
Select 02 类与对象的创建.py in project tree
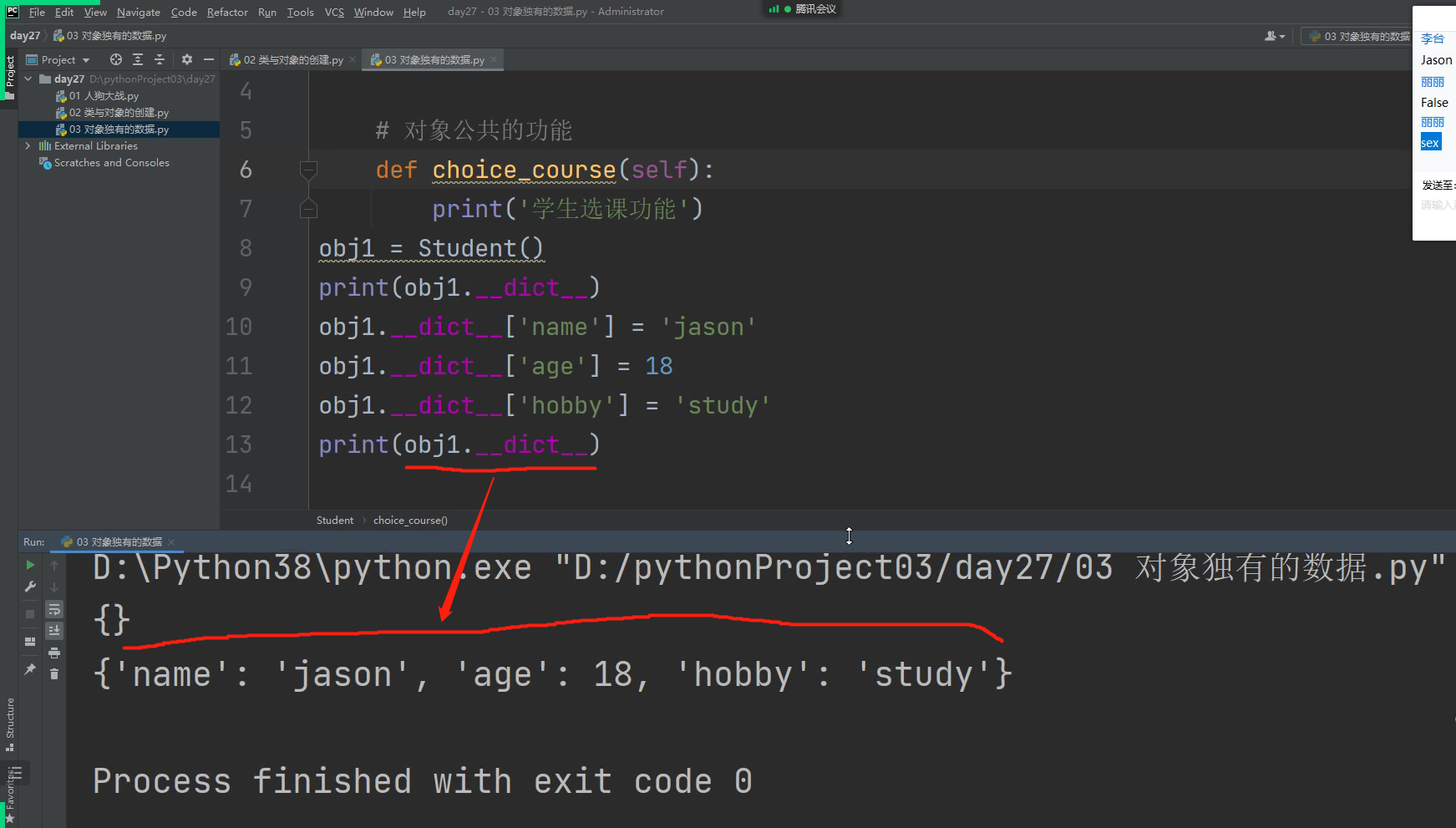[119, 113]
